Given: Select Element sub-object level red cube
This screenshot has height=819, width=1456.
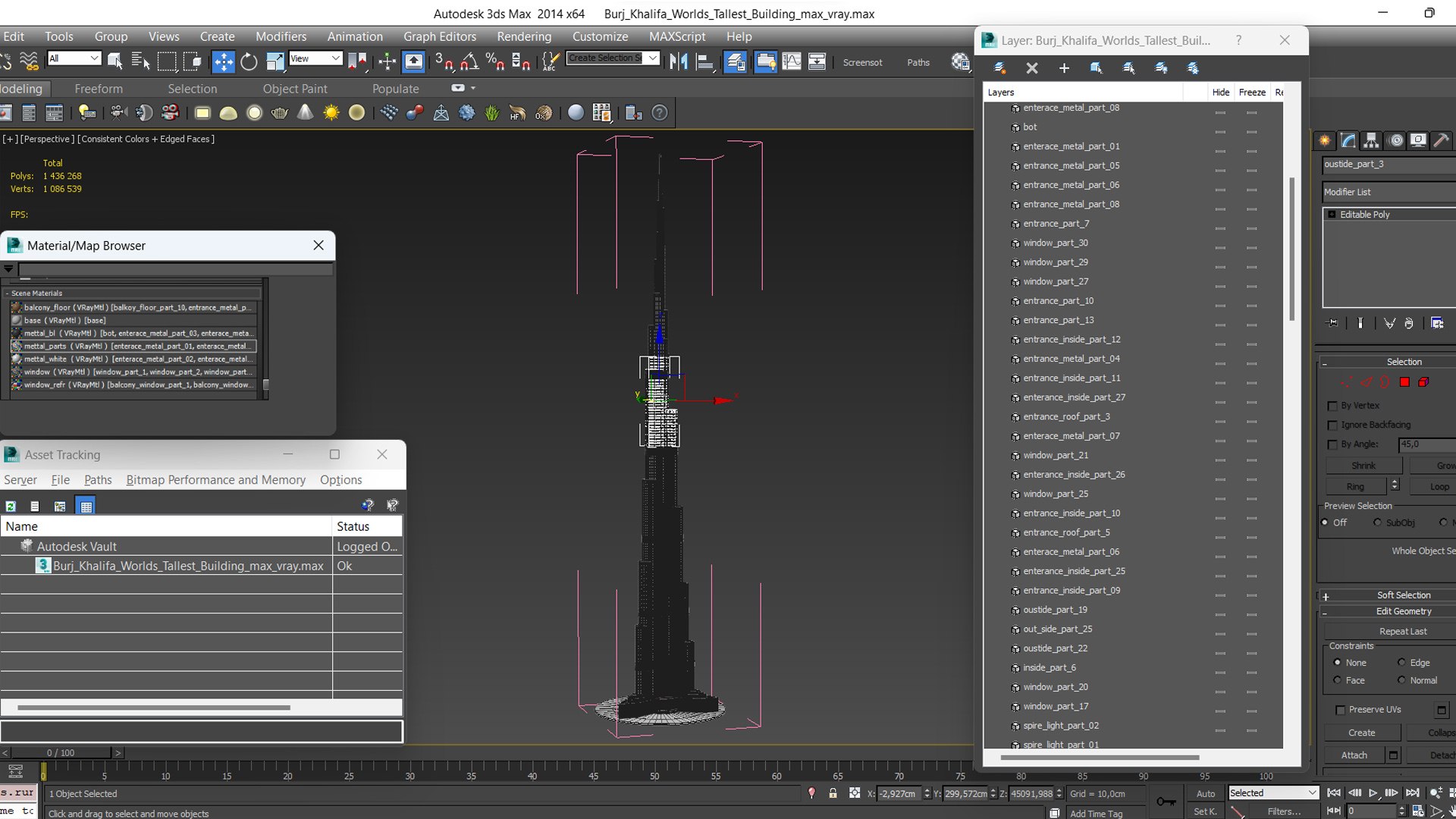Looking at the screenshot, I should pyautogui.click(x=1423, y=382).
